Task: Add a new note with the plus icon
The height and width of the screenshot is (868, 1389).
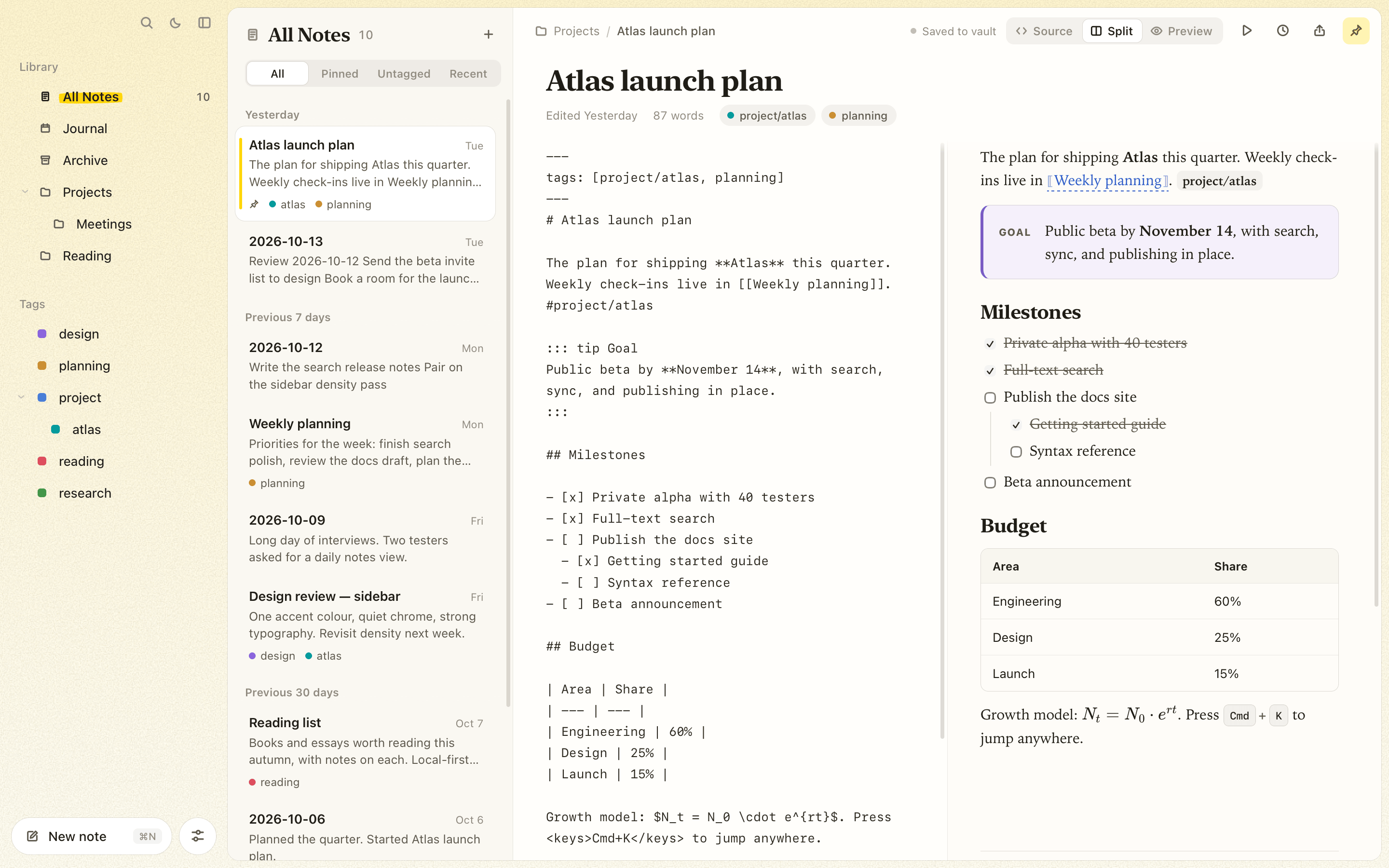Action: pos(489,34)
